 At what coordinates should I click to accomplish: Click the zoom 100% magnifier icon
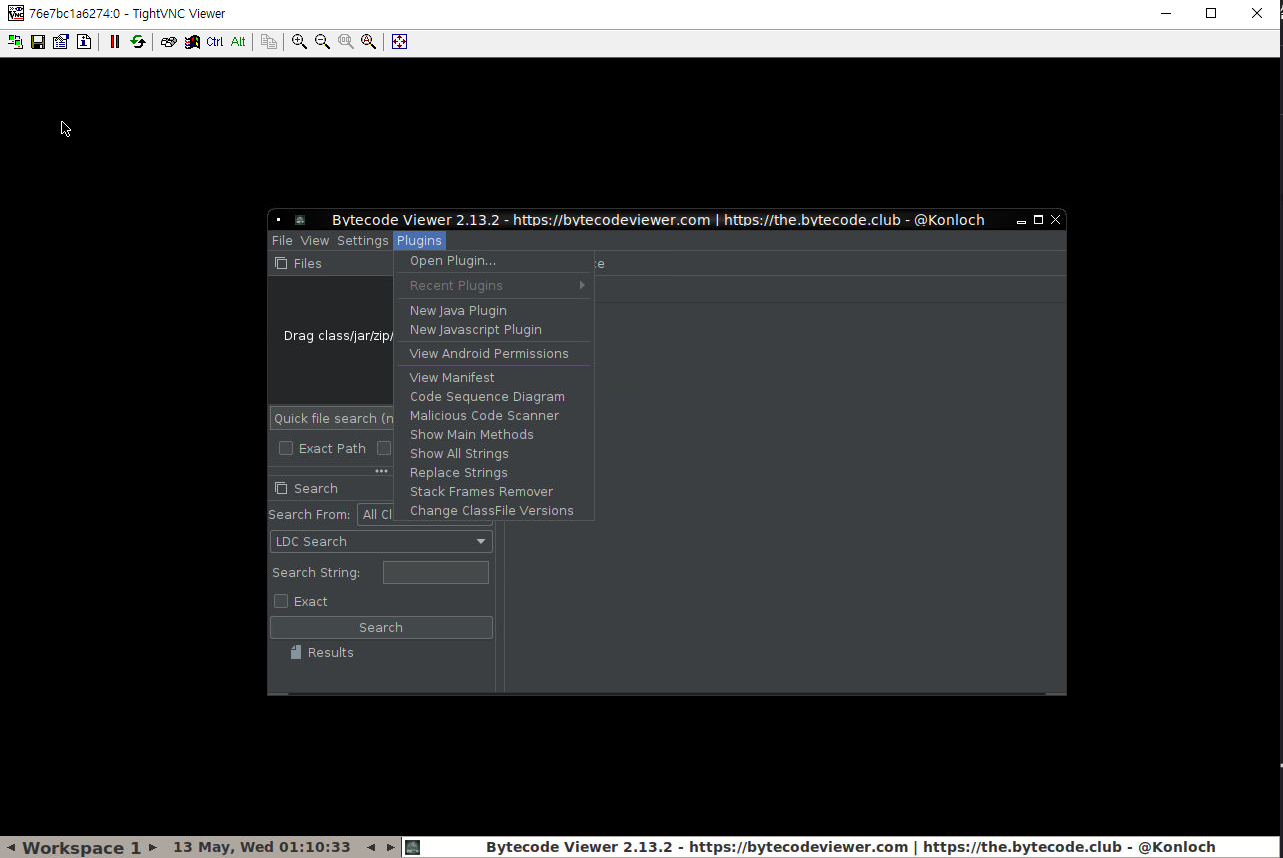(346, 42)
